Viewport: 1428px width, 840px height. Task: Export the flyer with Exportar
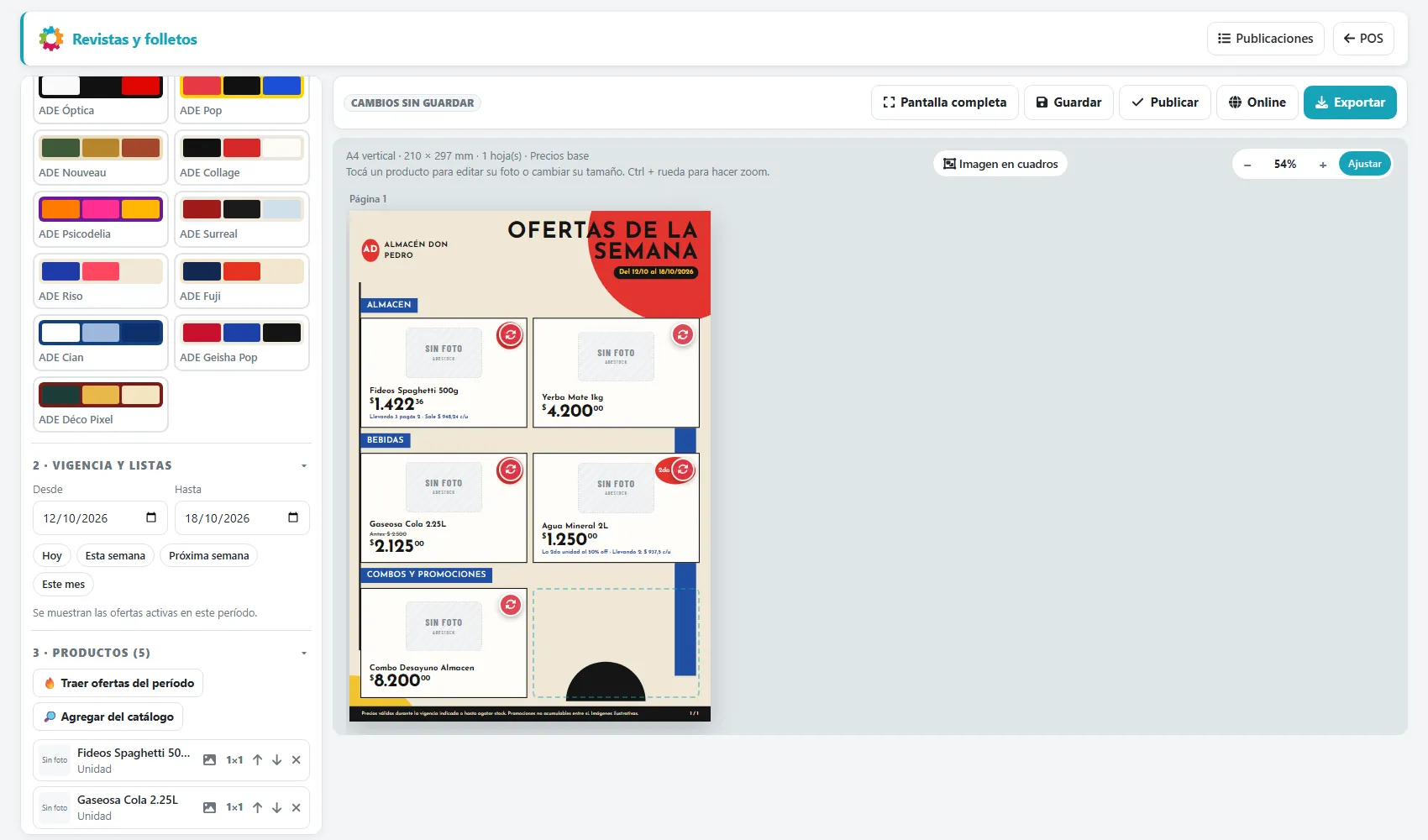click(1350, 102)
